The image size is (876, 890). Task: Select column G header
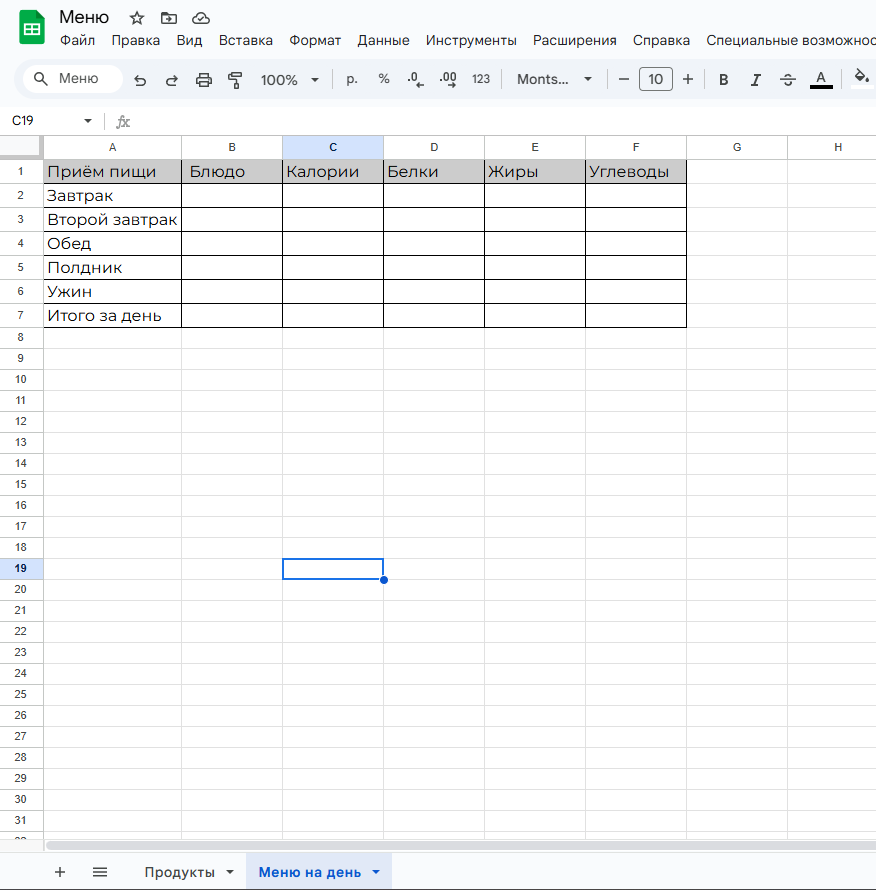click(x=737, y=148)
